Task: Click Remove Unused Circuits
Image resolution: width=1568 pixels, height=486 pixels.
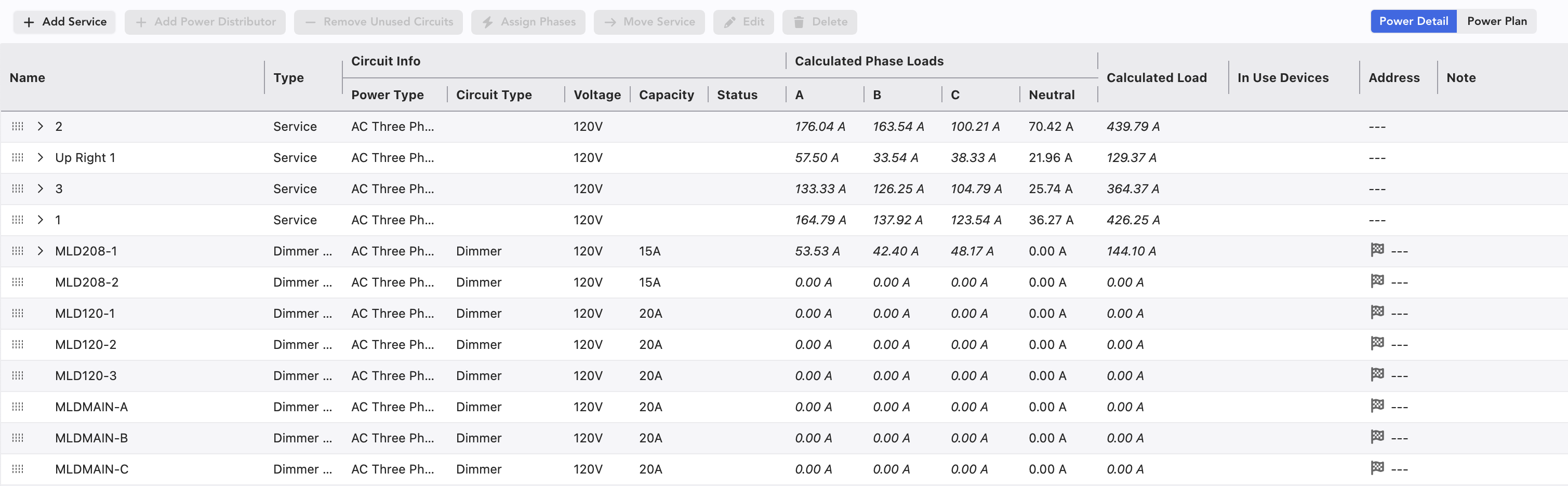Action: 378,22
